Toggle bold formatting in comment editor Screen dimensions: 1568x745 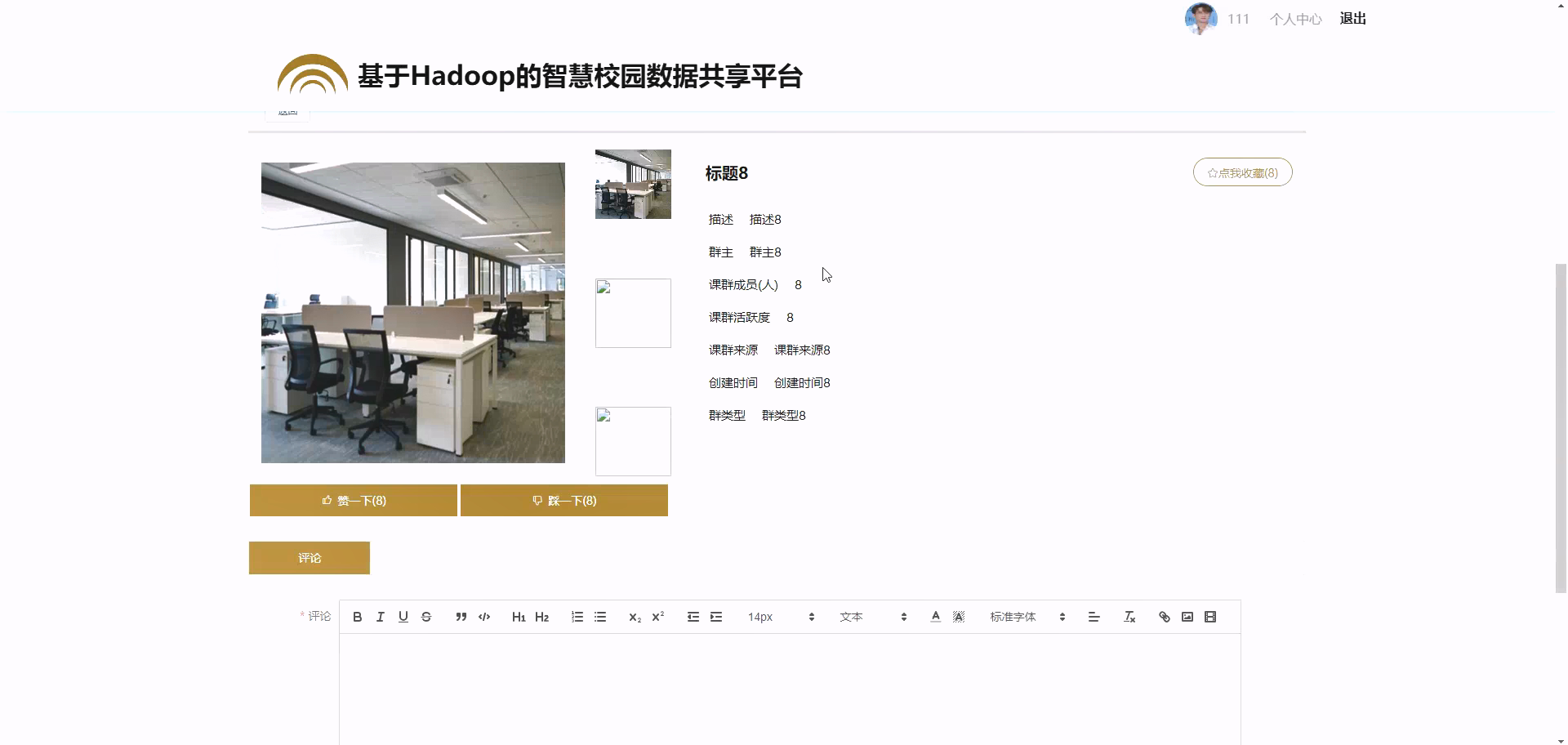point(357,617)
